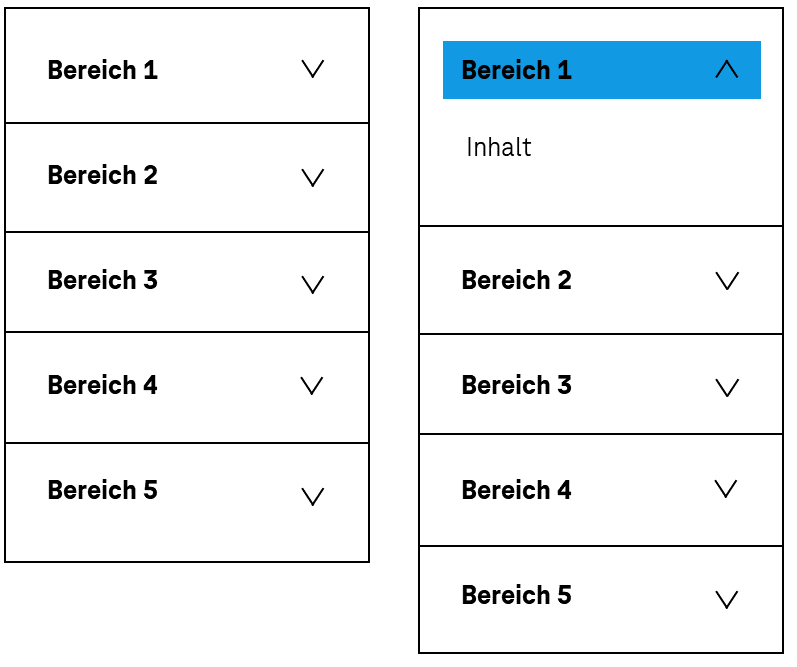This screenshot has width=797, height=667.
Task: Expand Bereich 5 chevron in left accordion
Action: point(313,497)
